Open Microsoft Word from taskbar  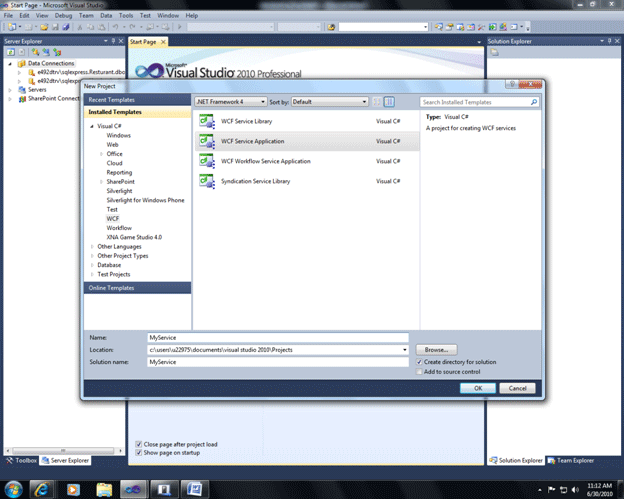click(194, 489)
